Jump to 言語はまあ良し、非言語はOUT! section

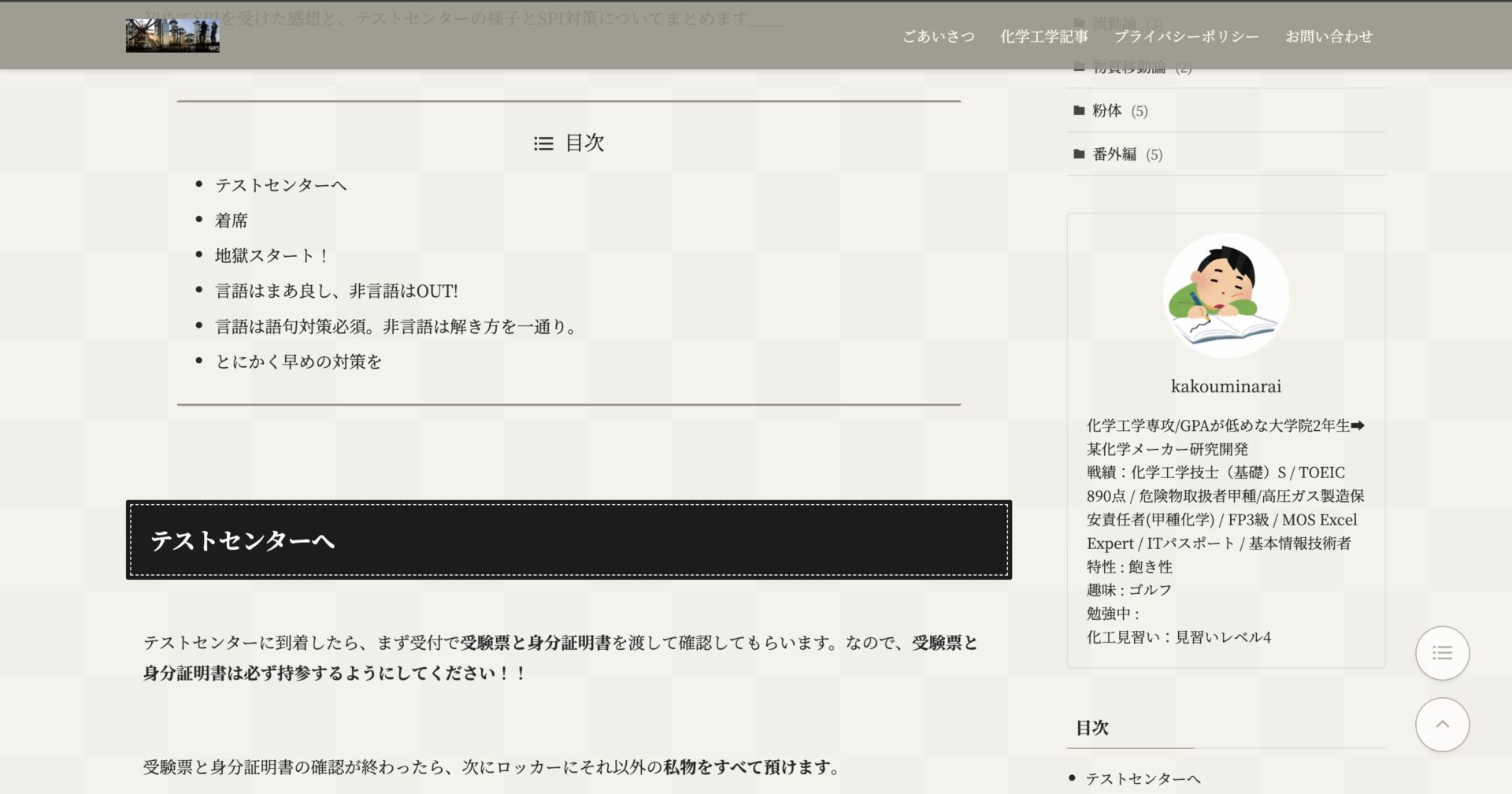tap(336, 291)
